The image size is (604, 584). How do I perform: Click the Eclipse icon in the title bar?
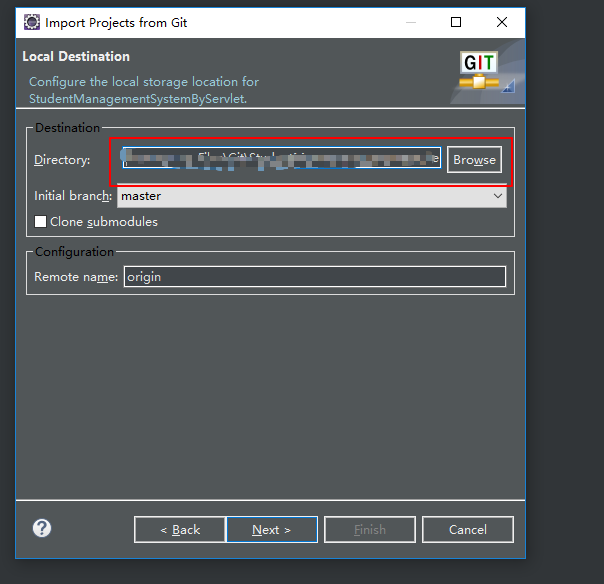pos(32,22)
